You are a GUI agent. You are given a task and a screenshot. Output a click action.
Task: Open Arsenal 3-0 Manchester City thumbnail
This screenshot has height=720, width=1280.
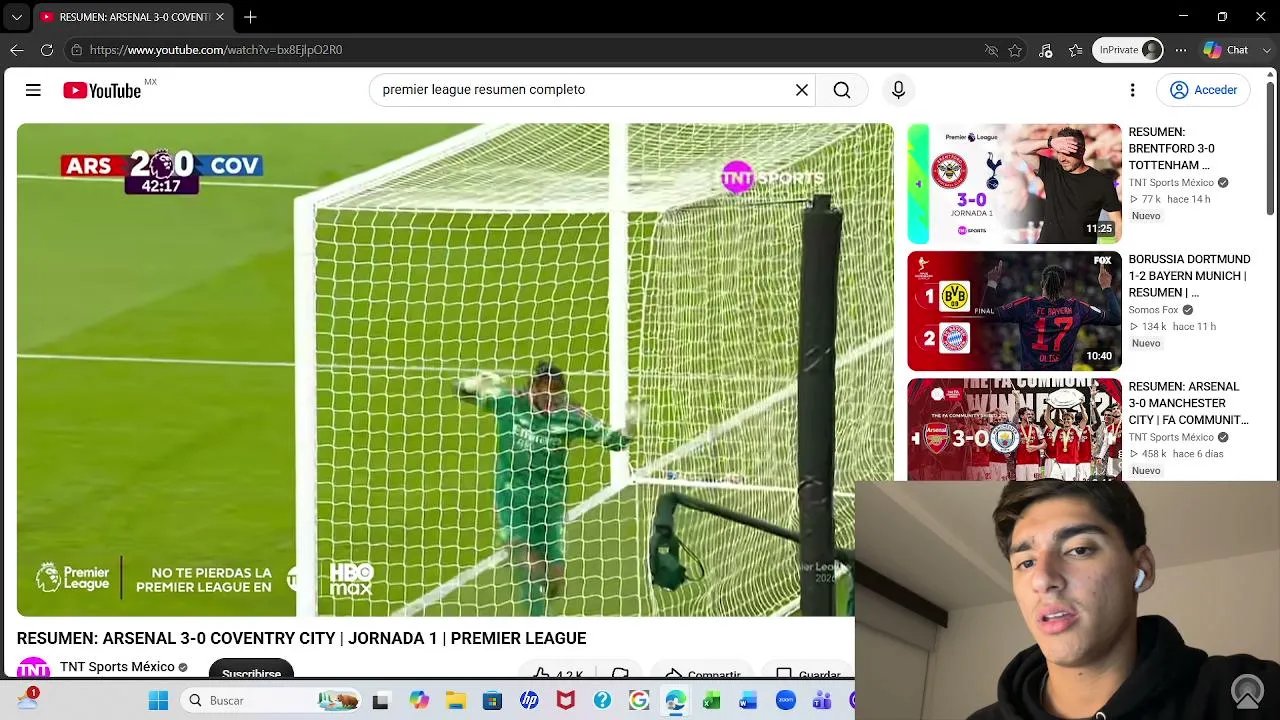(1014, 430)
